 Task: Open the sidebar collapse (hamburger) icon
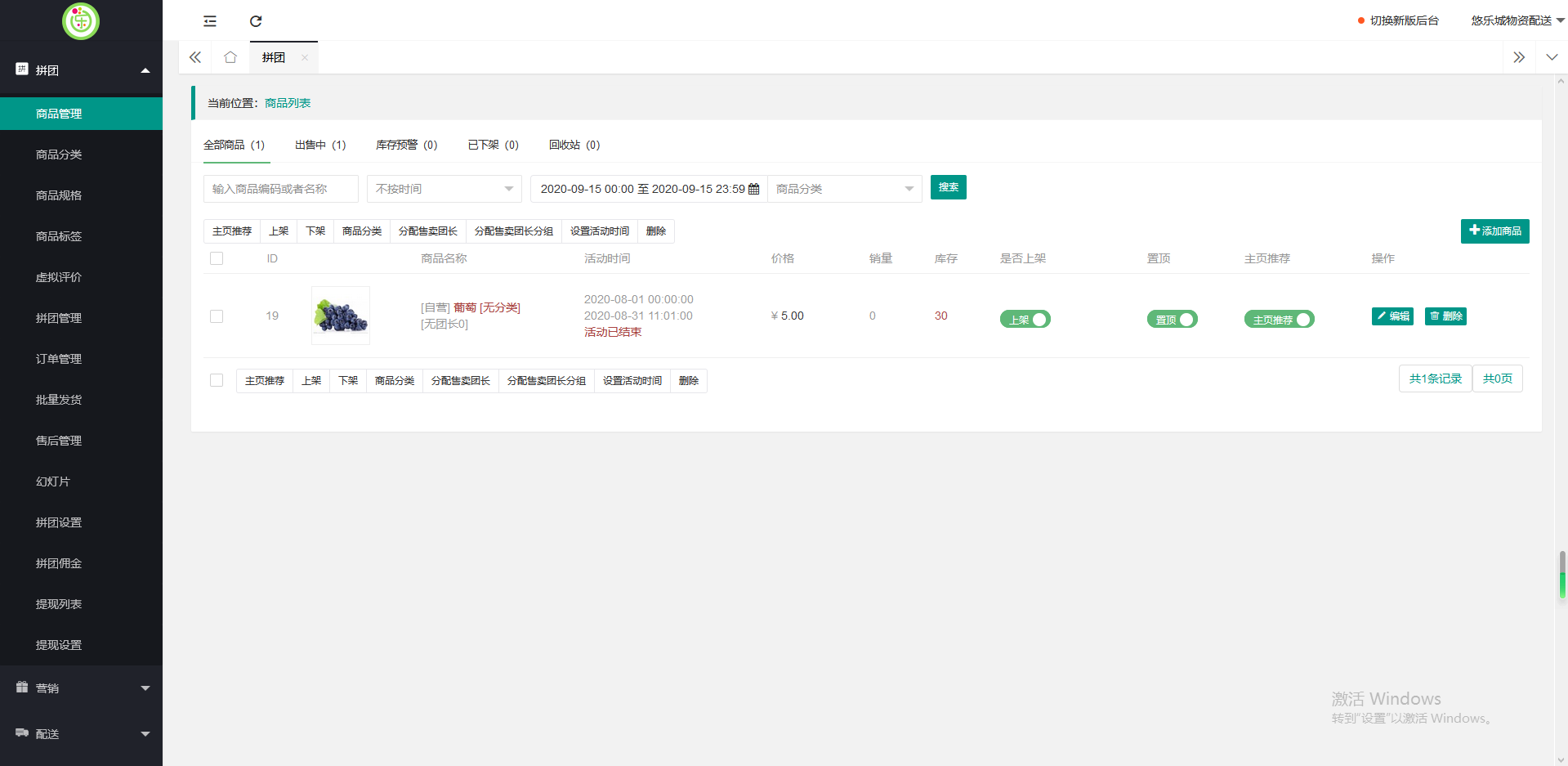coord(210,20)
